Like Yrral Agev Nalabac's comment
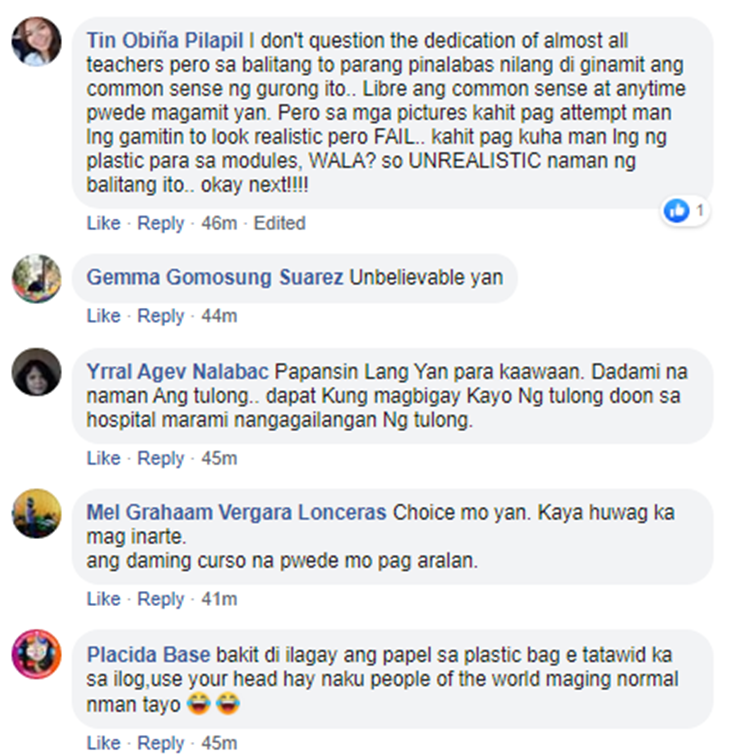The height and width of the screenshot is (755, 750). point(103,458)
